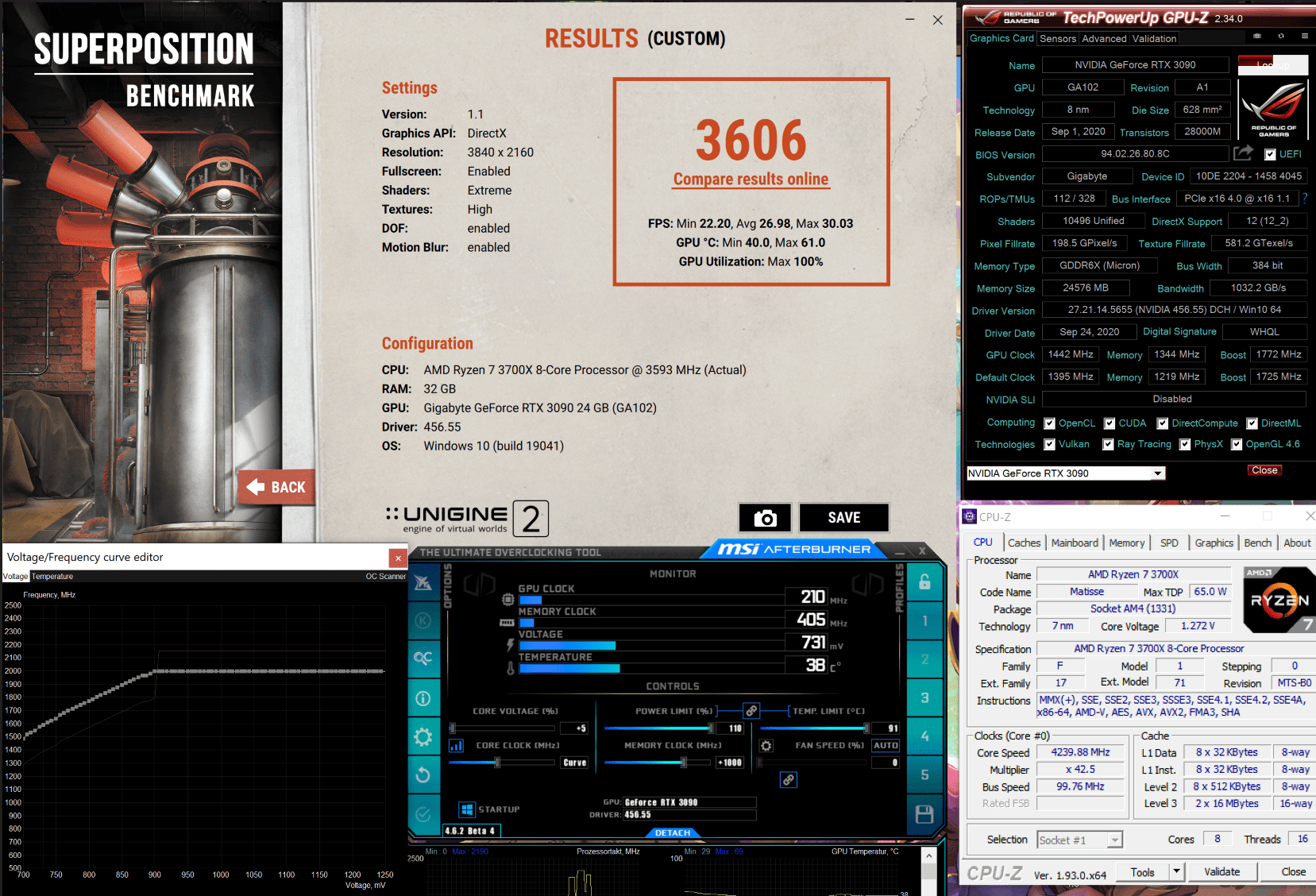The height and width of the screenshot is (896, 1316).
Task: Open the Validation tab in GPU-Z
Action: (1154, 38)
